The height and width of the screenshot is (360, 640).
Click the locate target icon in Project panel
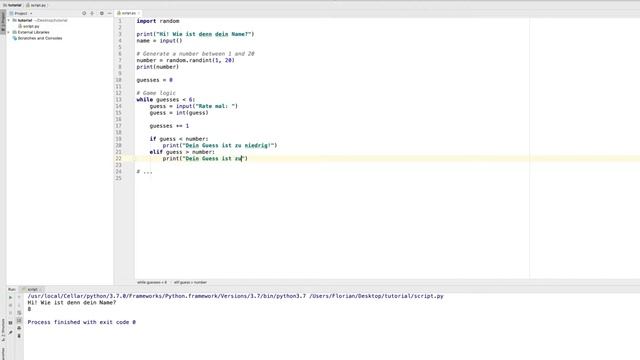[x=84, y=13]
